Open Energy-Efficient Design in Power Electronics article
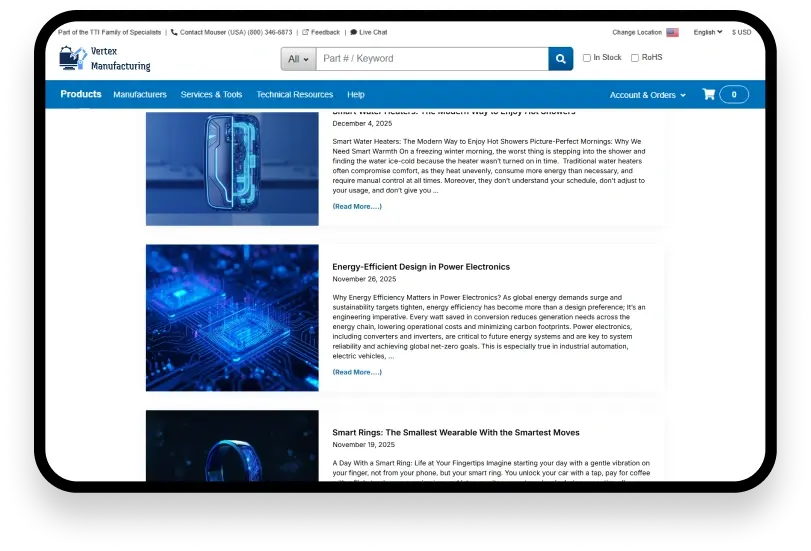The image size is (811, 551). point(420,267)
